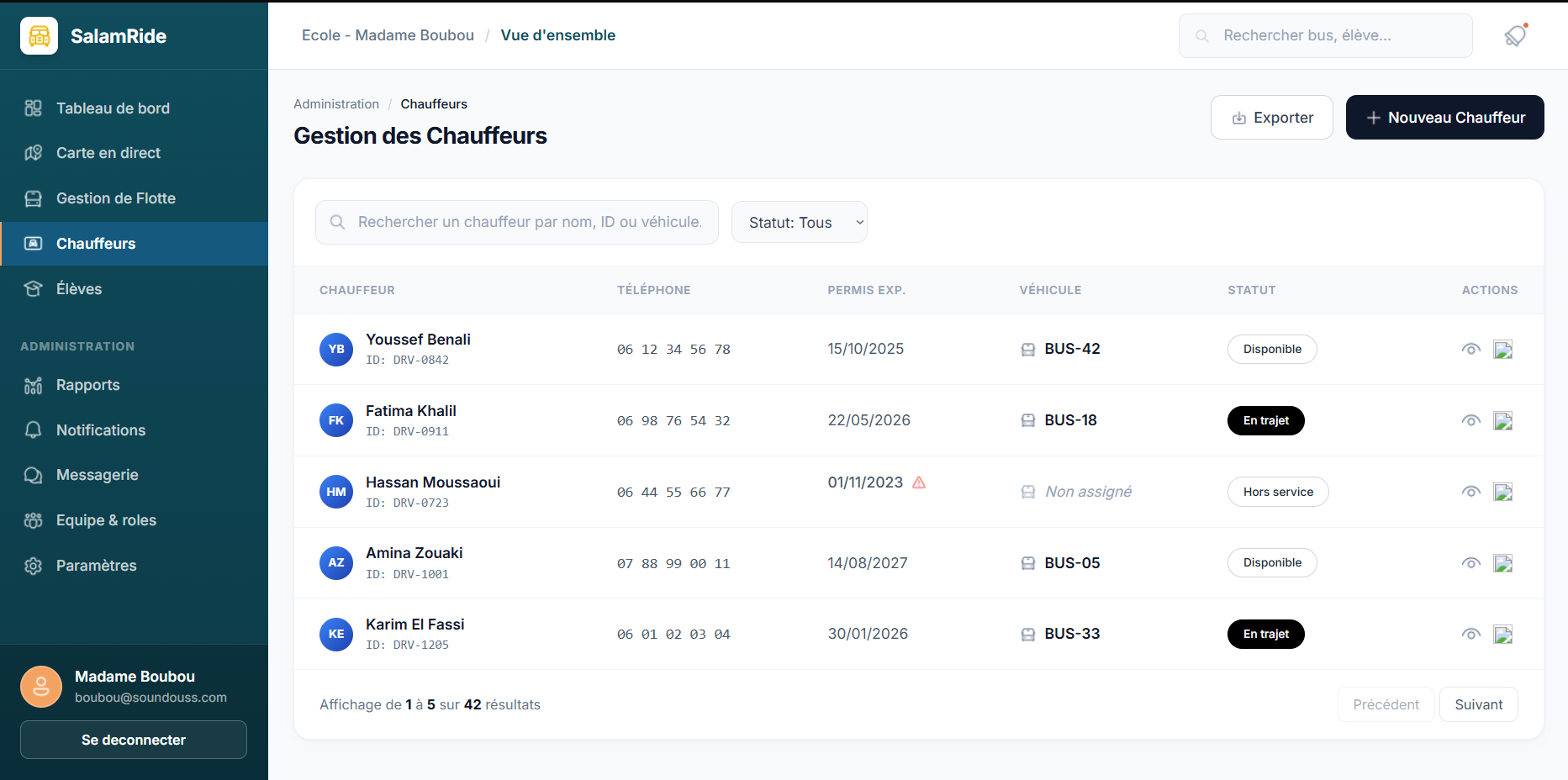Click the Administration breadcrumb link
The height and width of the screenshot is (780, 1568).
point(336,104)
